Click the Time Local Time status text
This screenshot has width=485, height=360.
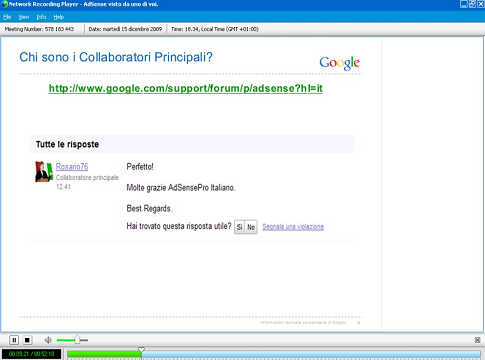point(215,29)
